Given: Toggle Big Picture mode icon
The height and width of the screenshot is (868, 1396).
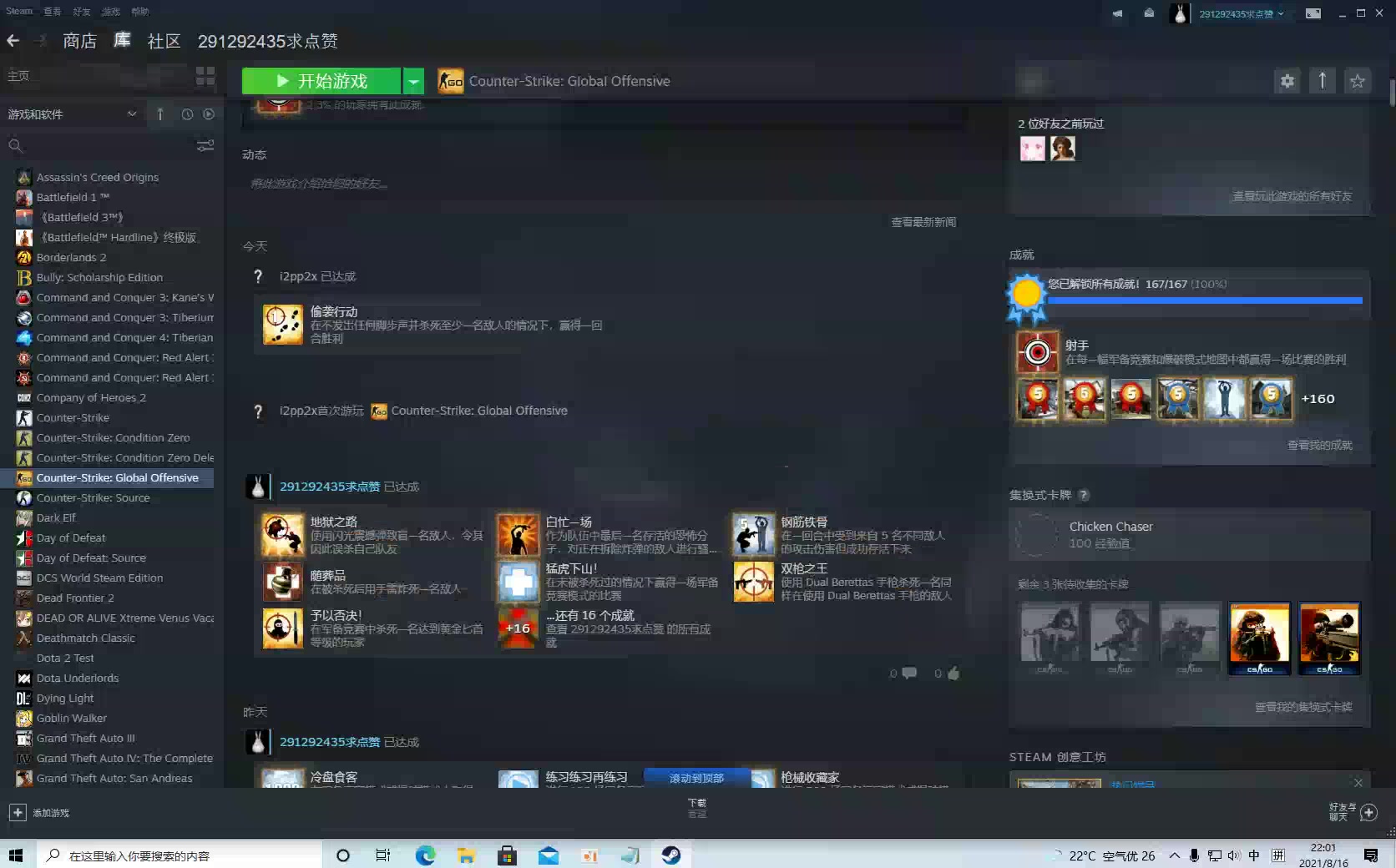Looking at the screenshot, I should (1313, 13).
